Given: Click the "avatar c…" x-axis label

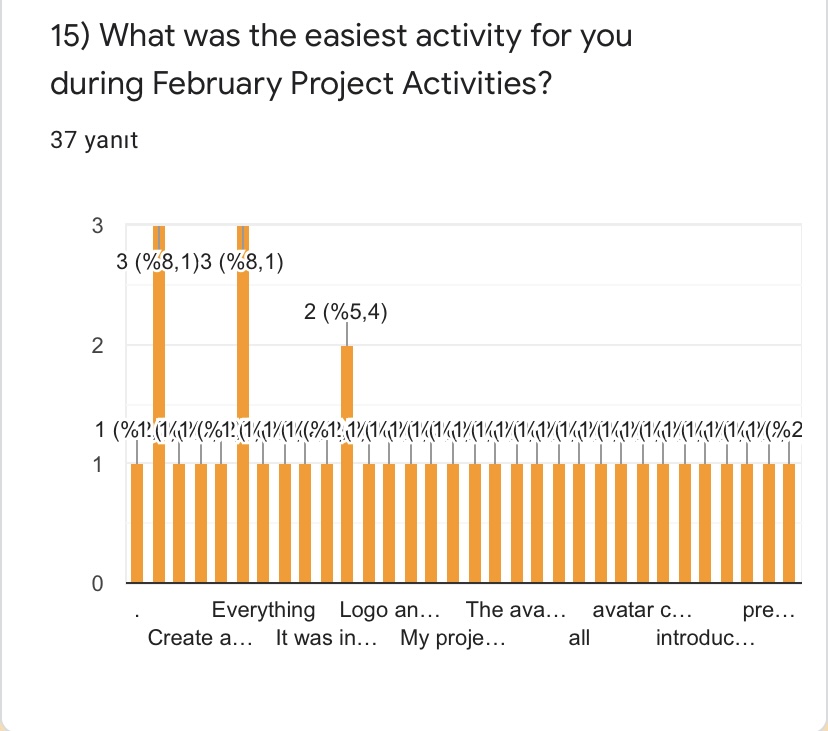Looking at the screenshot, I should [x=643, y=610].
